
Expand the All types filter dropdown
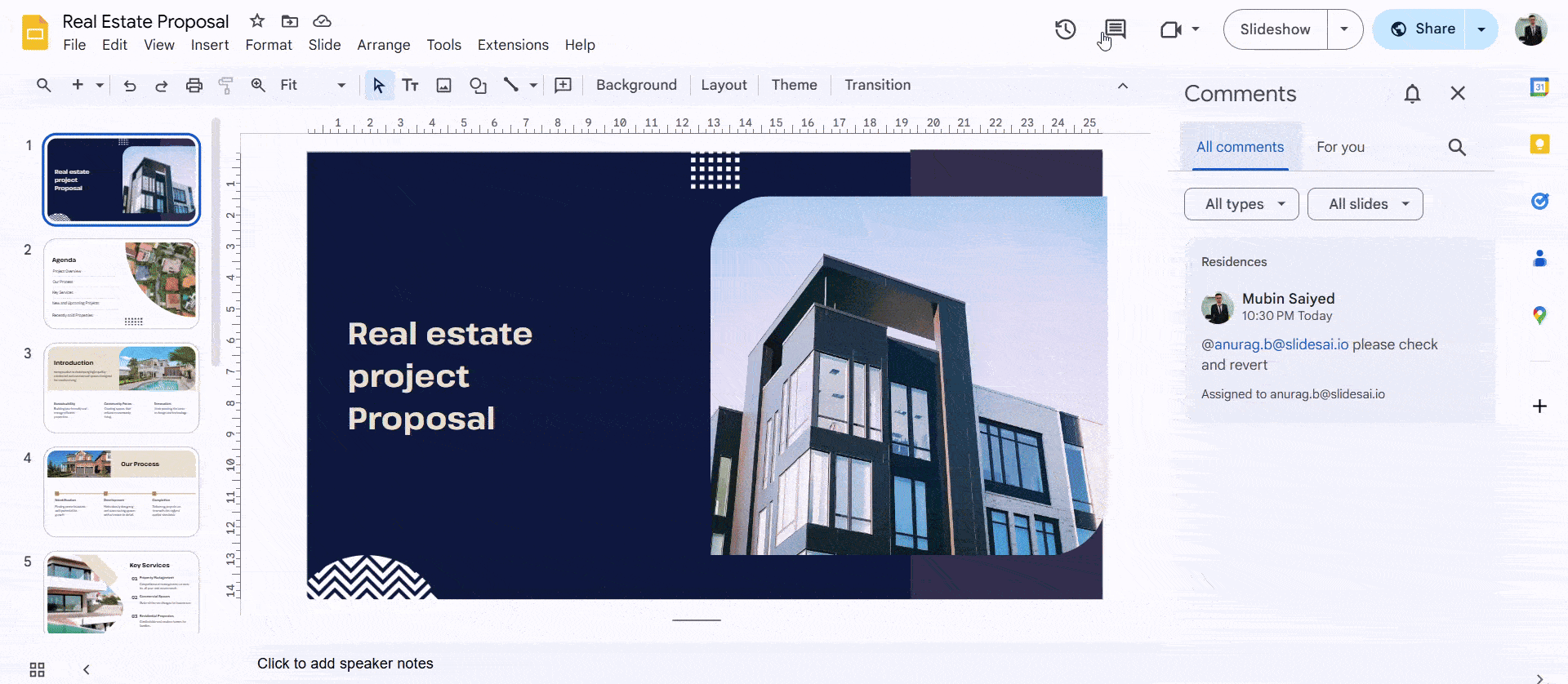(1241, 204)
